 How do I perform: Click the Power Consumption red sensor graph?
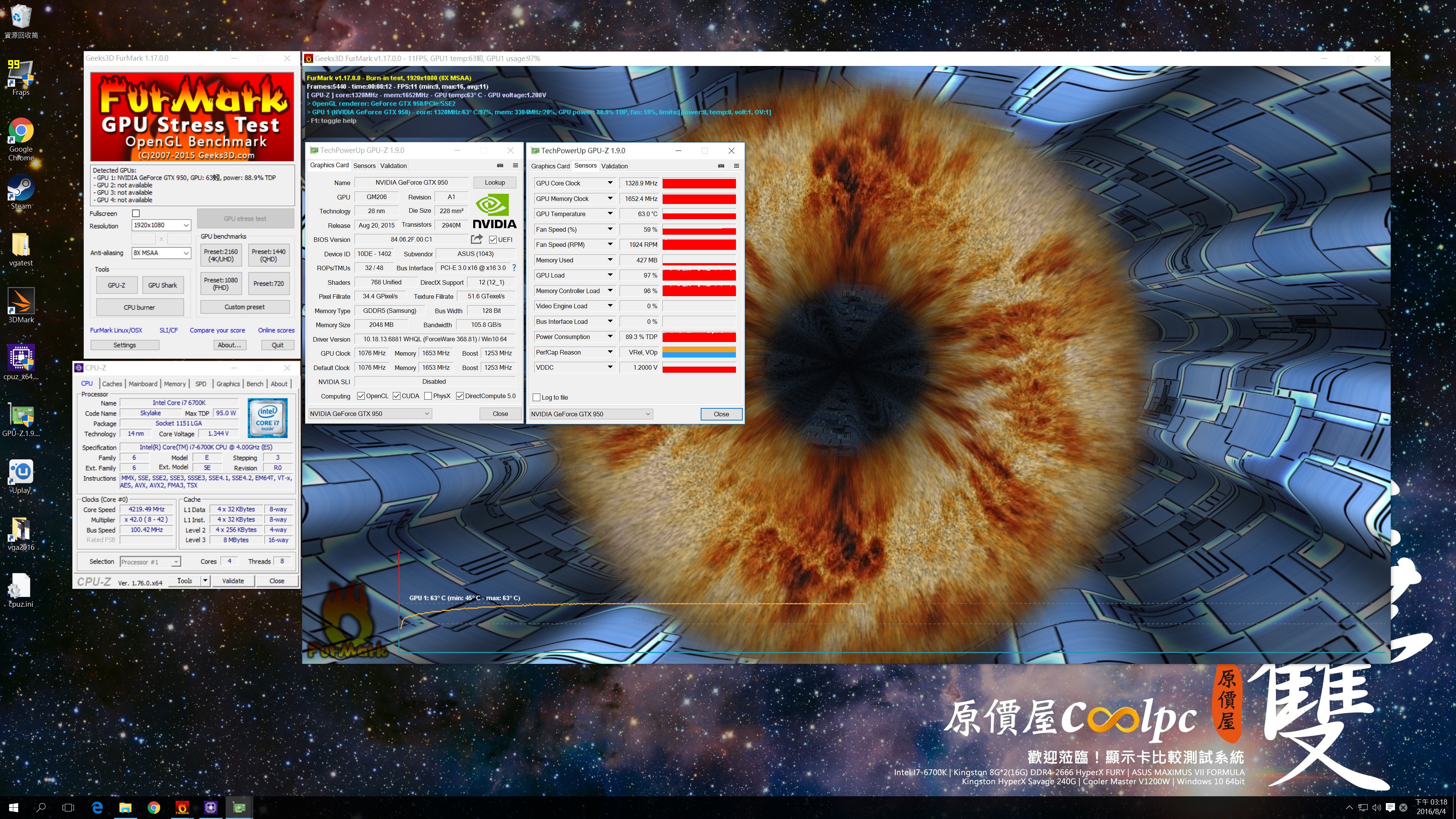(x=699, y=337)
